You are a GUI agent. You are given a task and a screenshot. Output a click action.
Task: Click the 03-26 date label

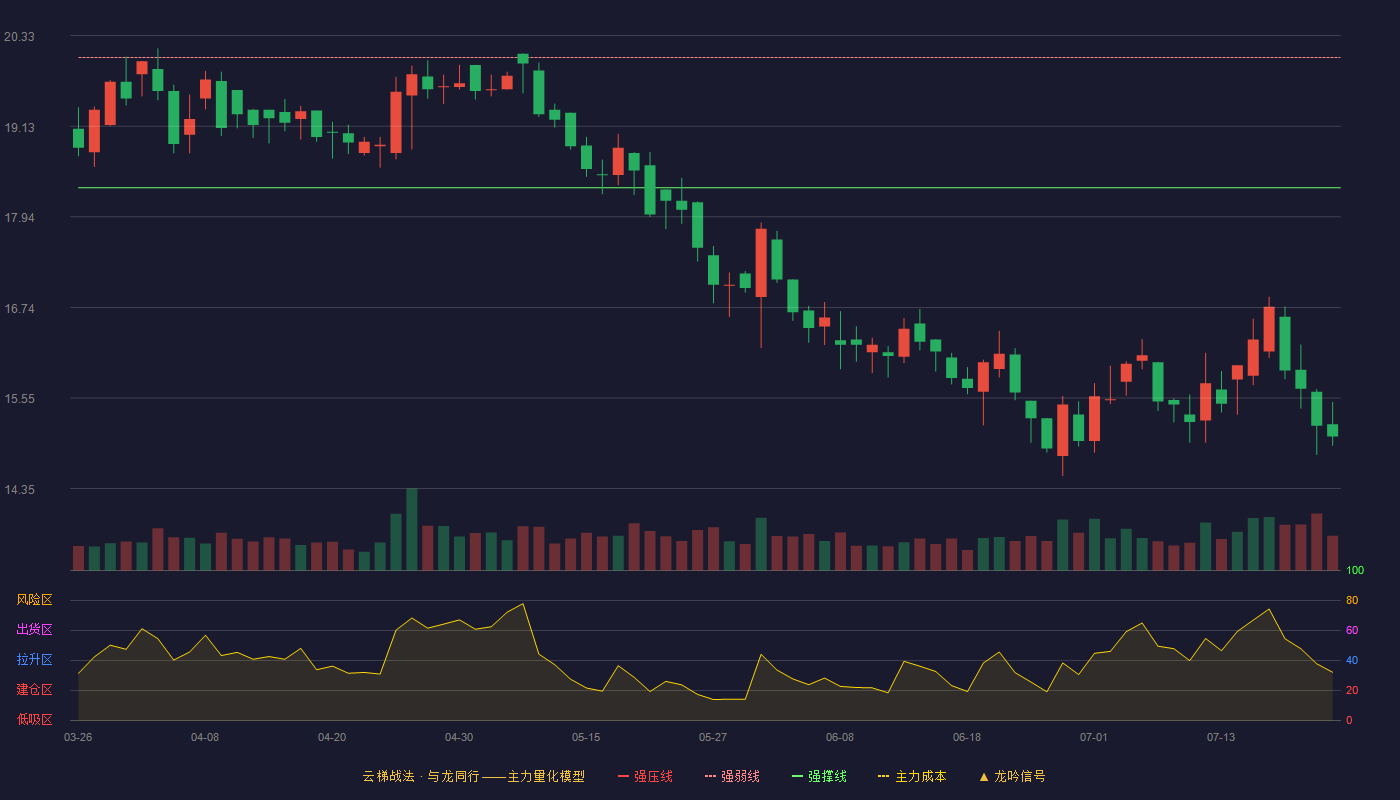pos(78,737)
